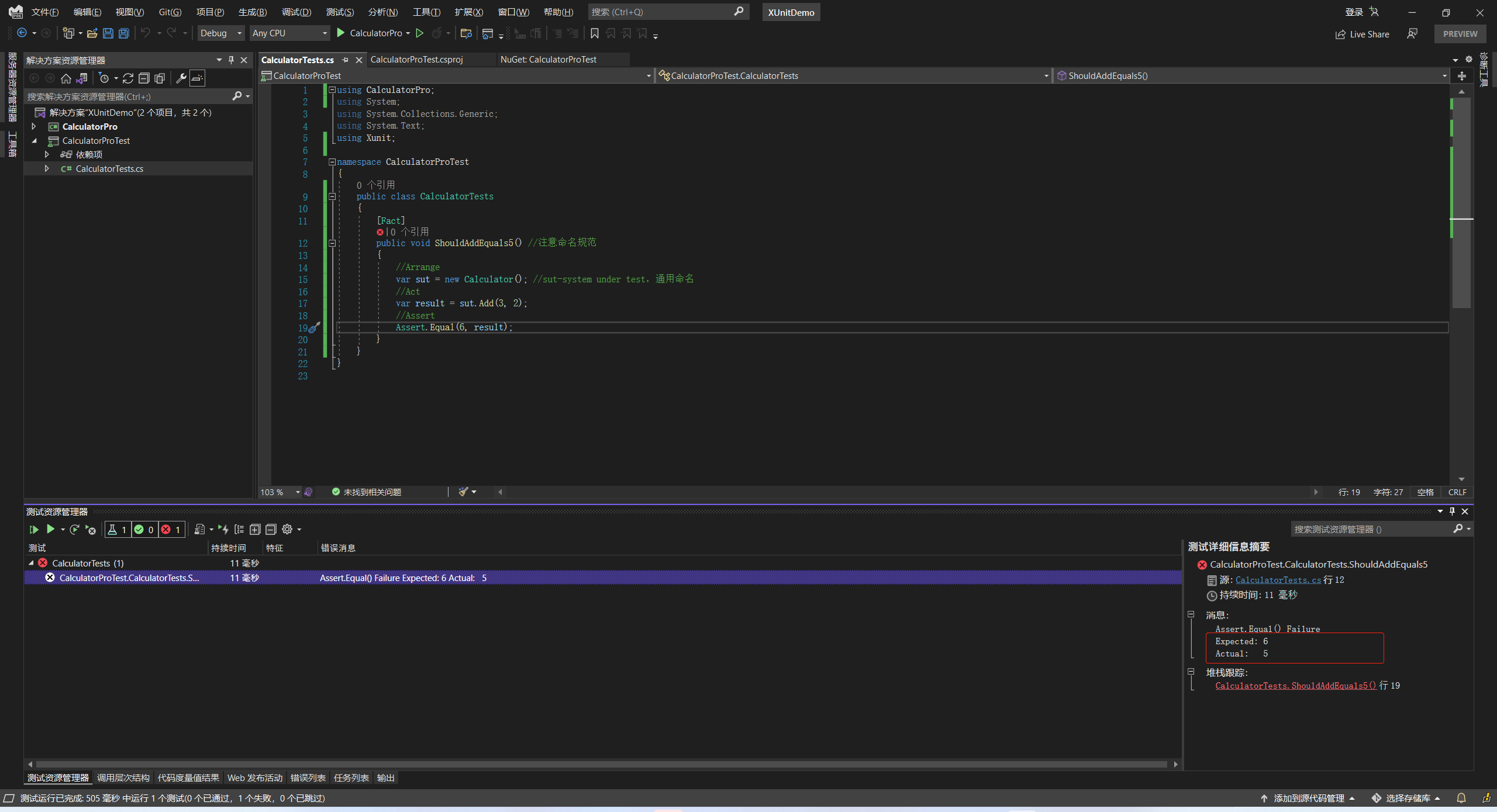Viewport: 1497px width, 812px height.
Task: Run all tests in Test Explorer
Action: point(34,530)
